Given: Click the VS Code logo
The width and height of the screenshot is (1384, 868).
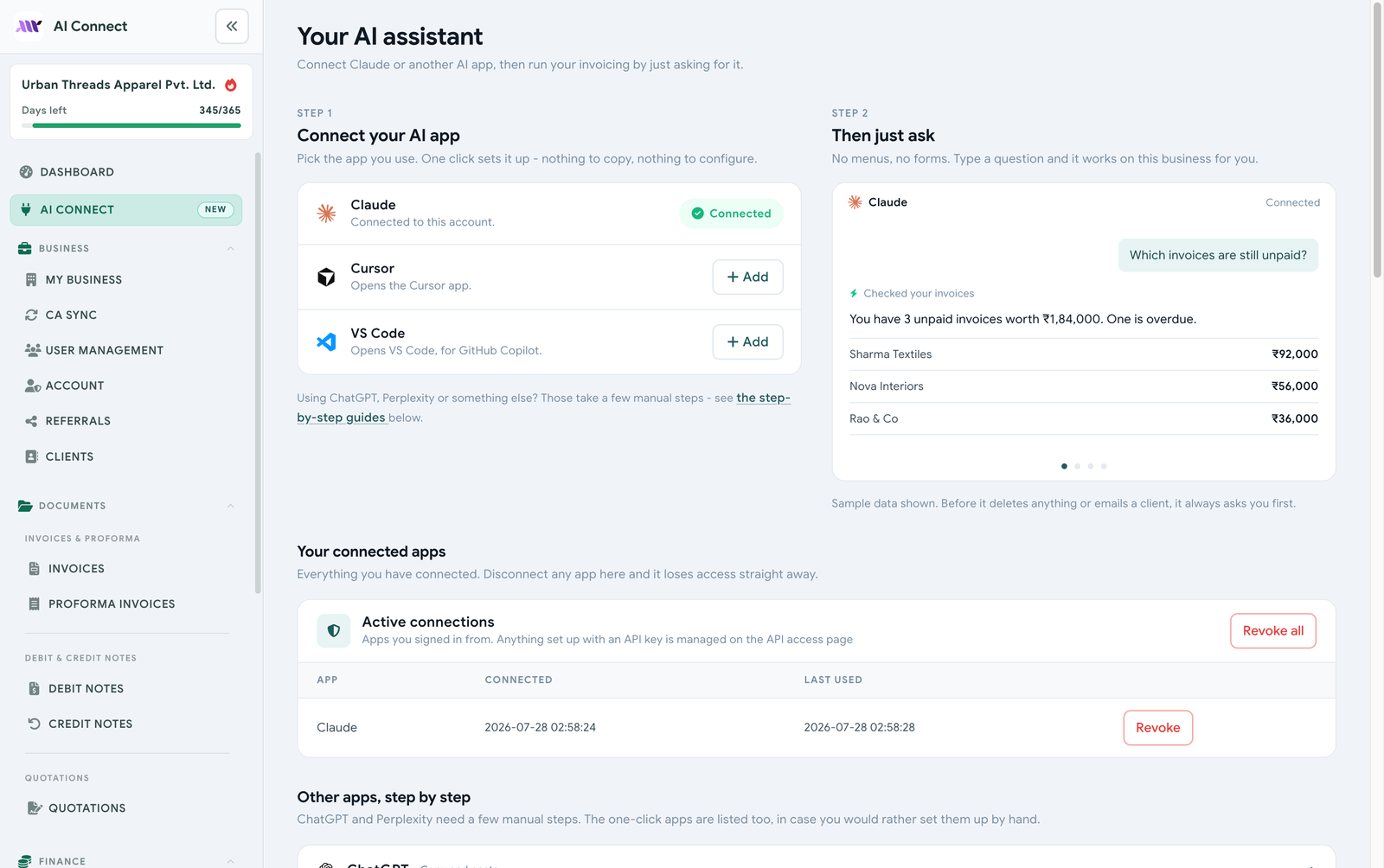Looking at the screenshot, I should pyautogui.click(x=326, y=341).
